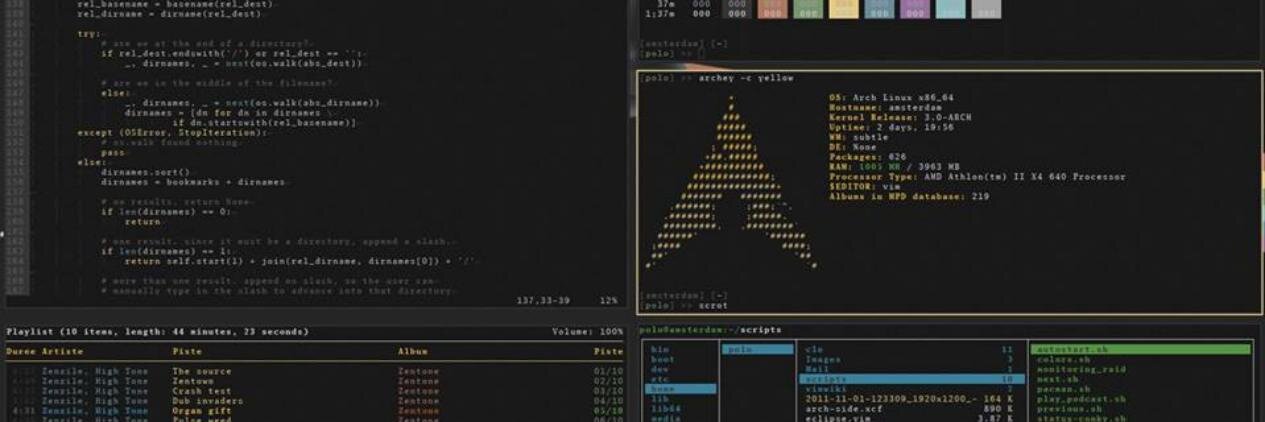Click the 'dirnames = bookmarks + dirnames' line
1265x422 pixels.
coord(193,181)
